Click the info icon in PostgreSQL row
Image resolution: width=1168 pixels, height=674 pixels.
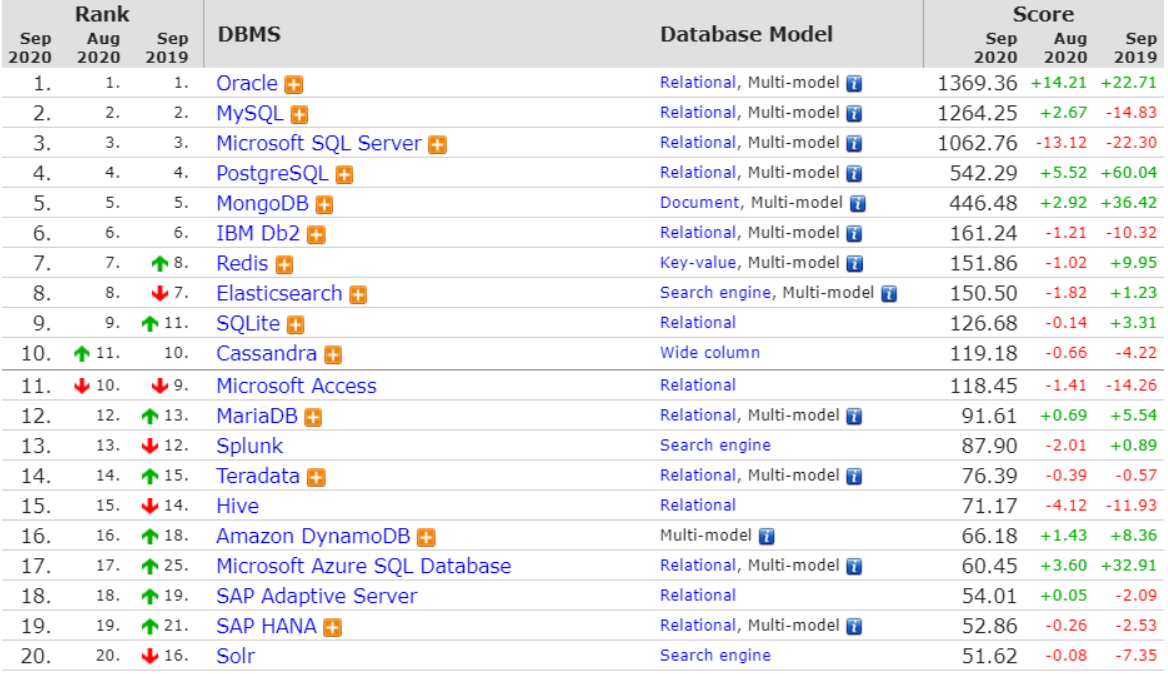tap(854, 174)
